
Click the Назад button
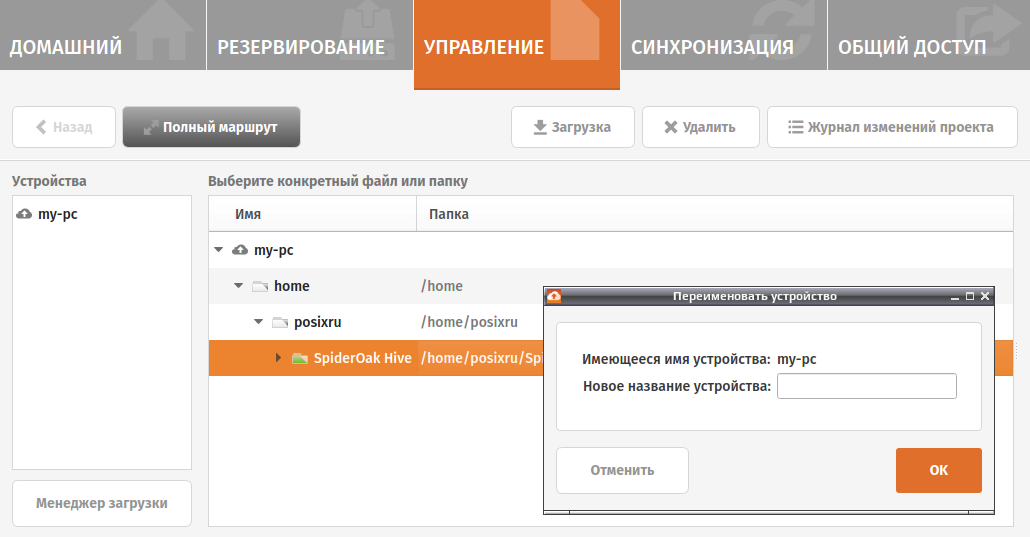(64, 127)
